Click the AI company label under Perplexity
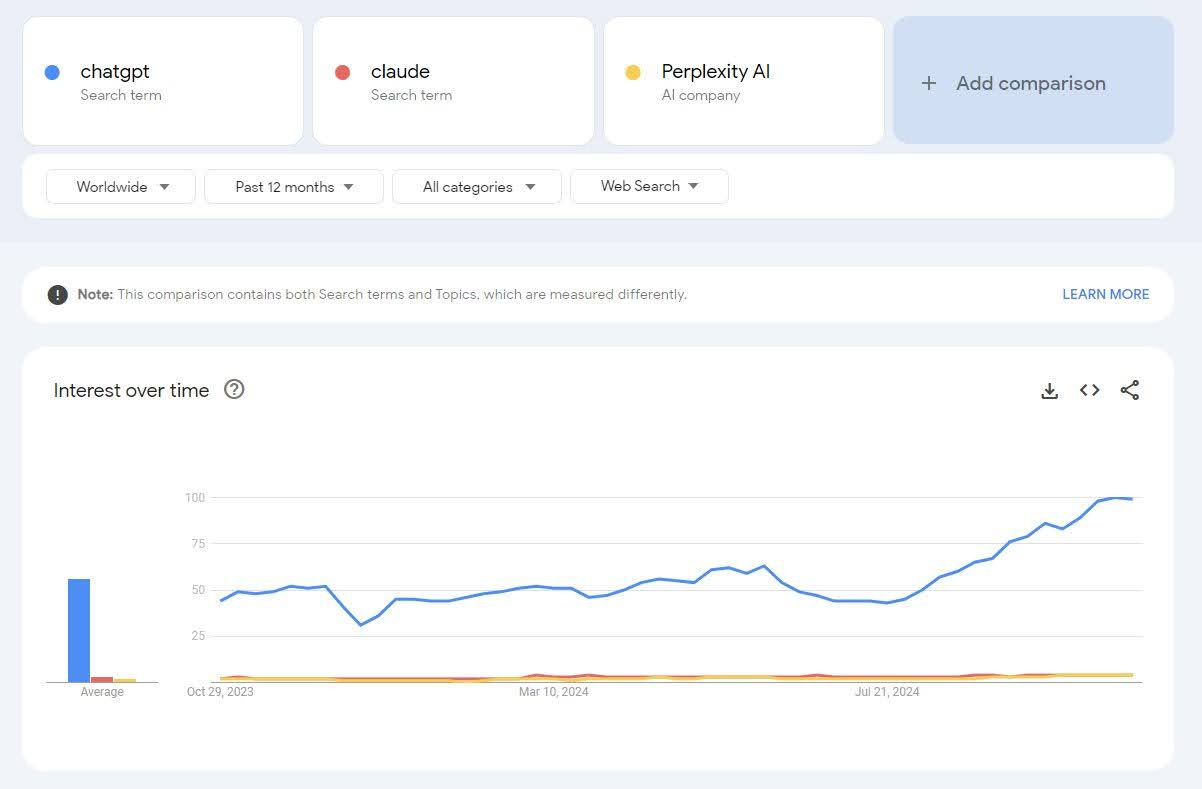This screenshot has height=789, width=1202. [x=701, y=95]
